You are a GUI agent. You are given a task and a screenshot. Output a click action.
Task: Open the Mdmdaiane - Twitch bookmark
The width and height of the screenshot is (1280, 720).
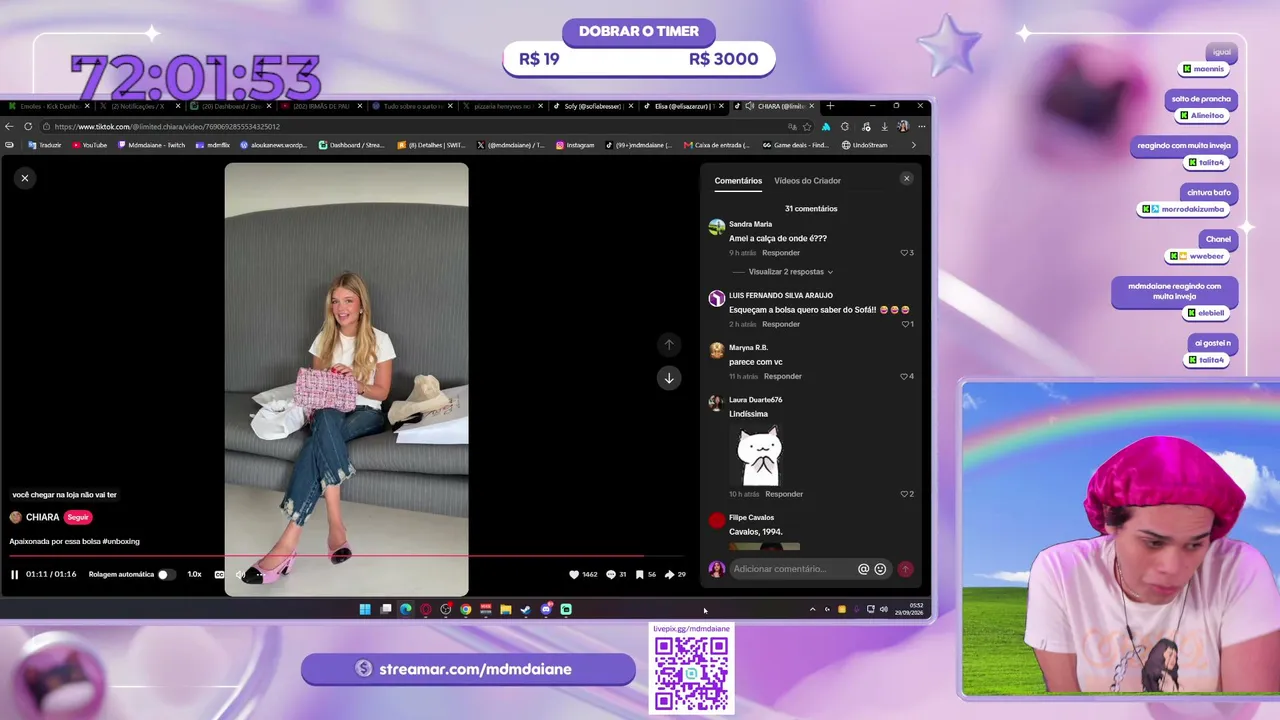(x=151, y=145)
